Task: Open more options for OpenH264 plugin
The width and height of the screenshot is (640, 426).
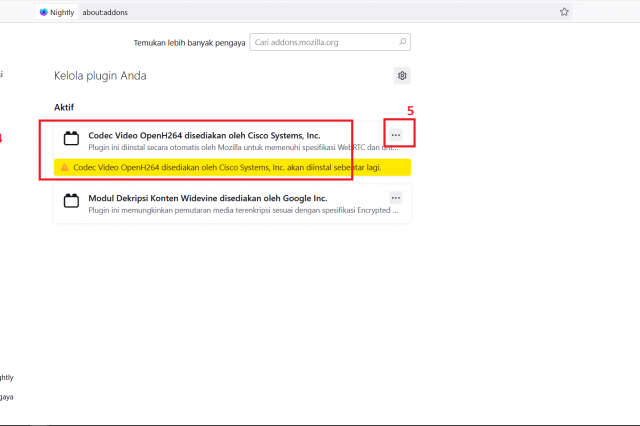Action: (x=397, y=135)
